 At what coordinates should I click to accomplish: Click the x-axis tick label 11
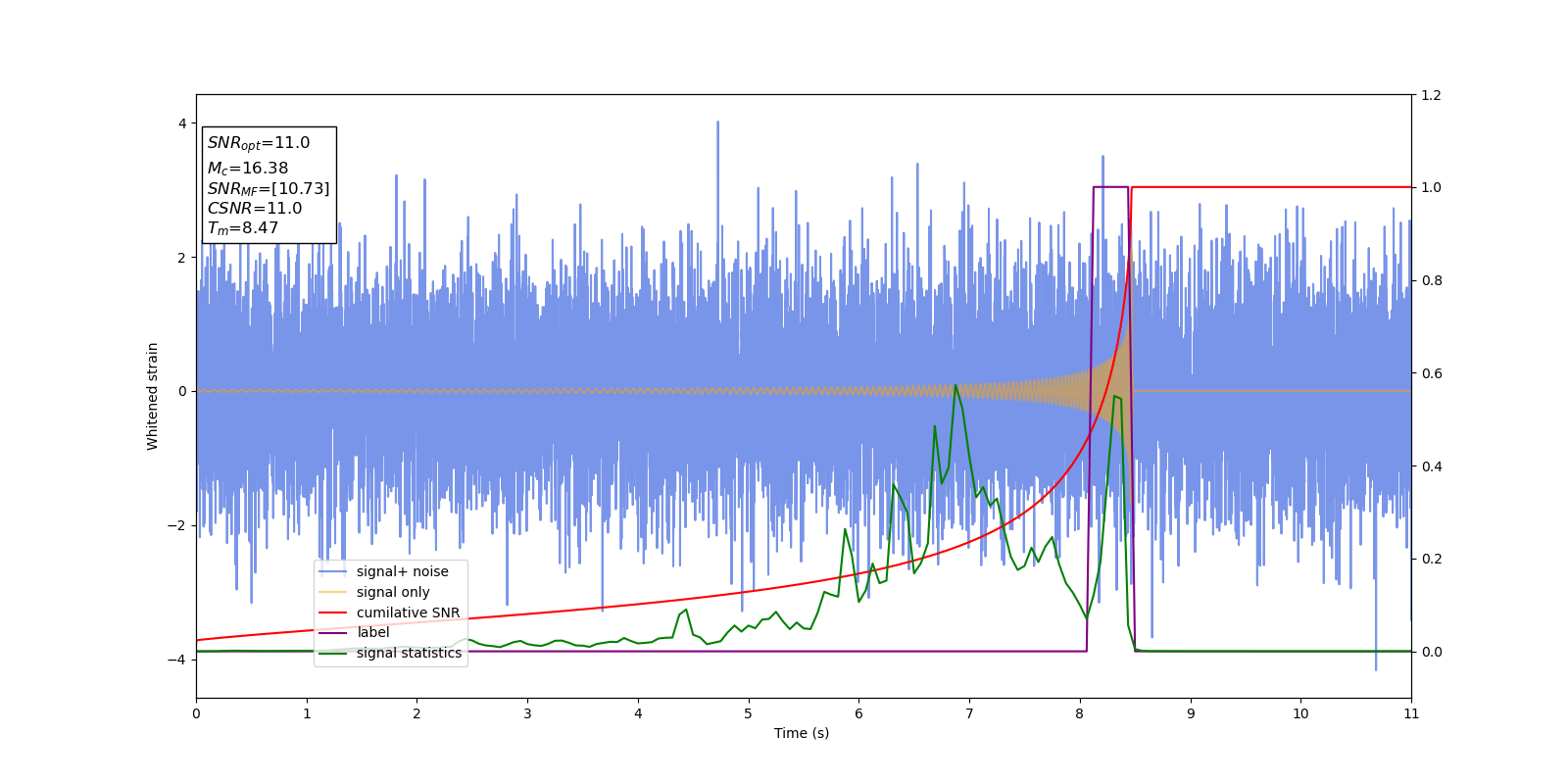pos(1411,713)
